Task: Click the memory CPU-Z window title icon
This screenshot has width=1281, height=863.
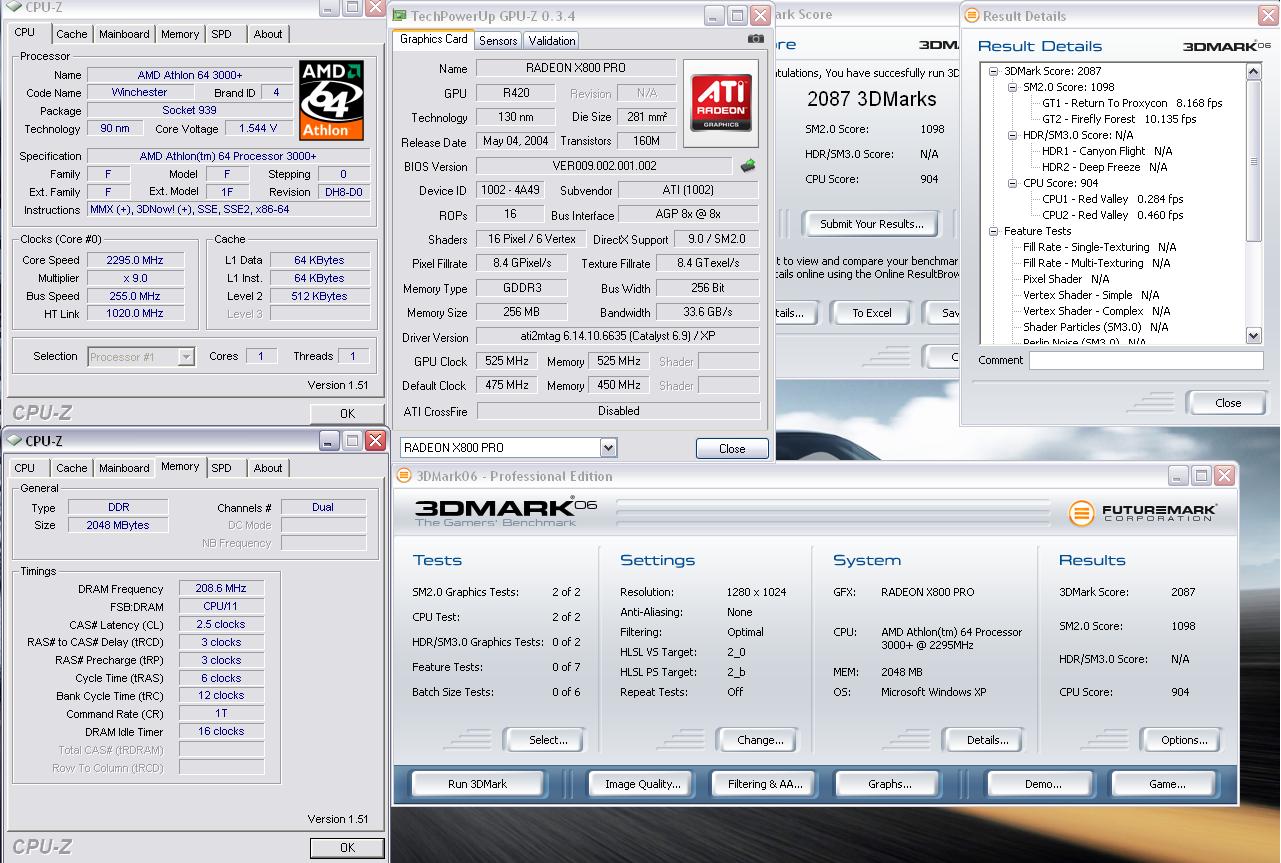Action: pos(14,441)
